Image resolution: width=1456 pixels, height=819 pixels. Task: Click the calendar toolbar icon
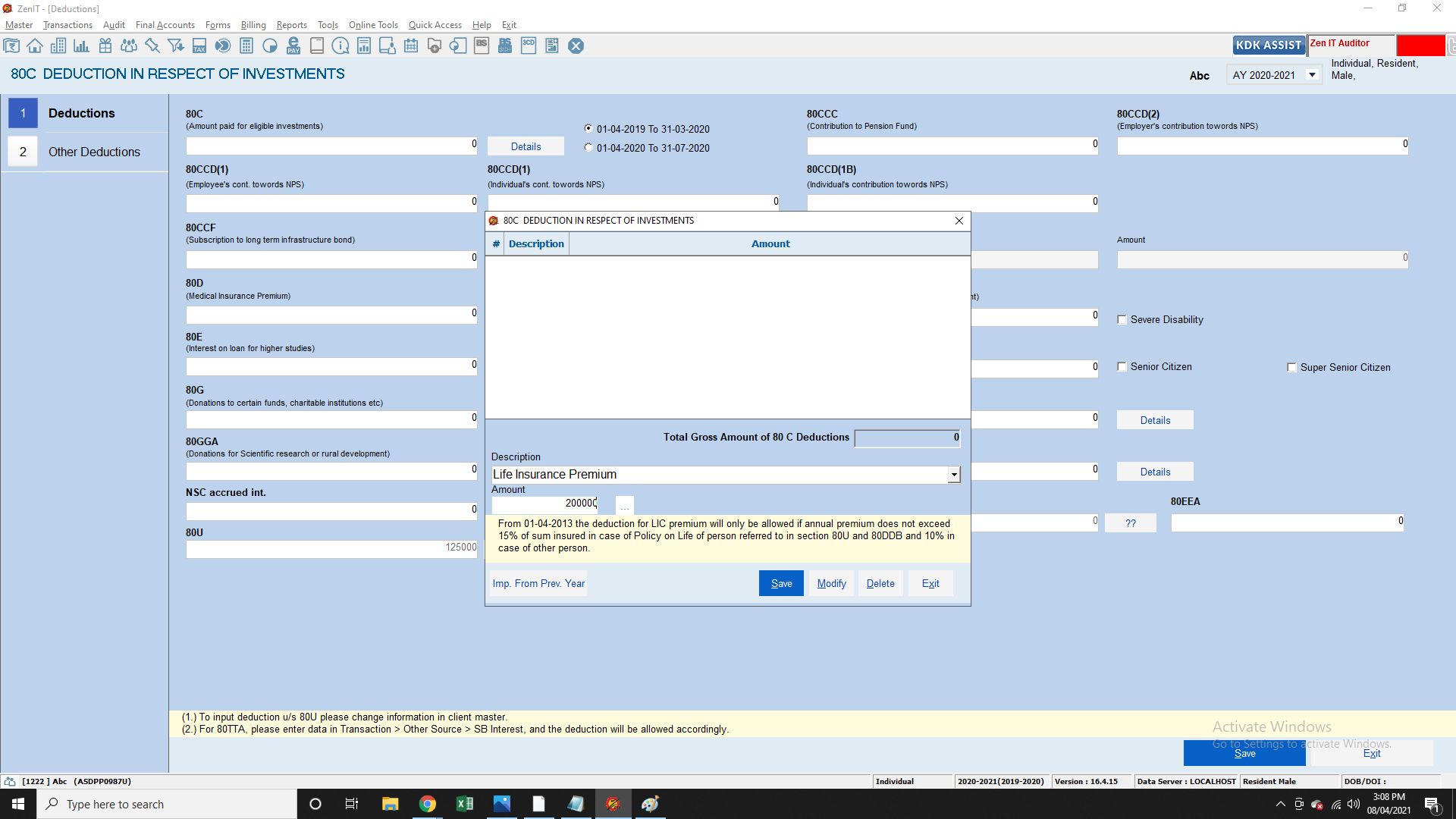tap(411, 46)
